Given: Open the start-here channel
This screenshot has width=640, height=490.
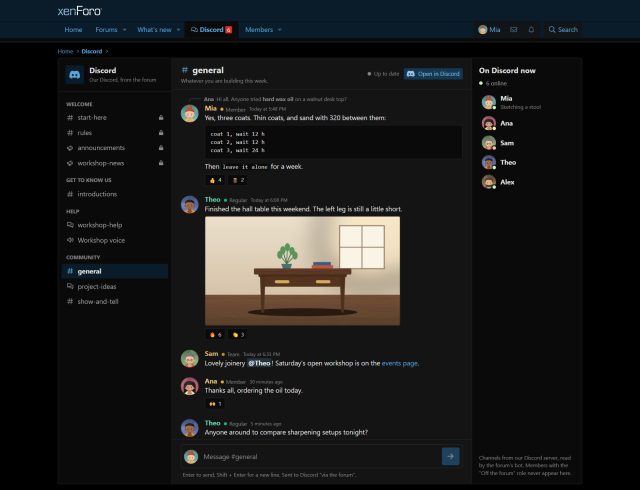Looking at the screenshot, I should [115, 118].
